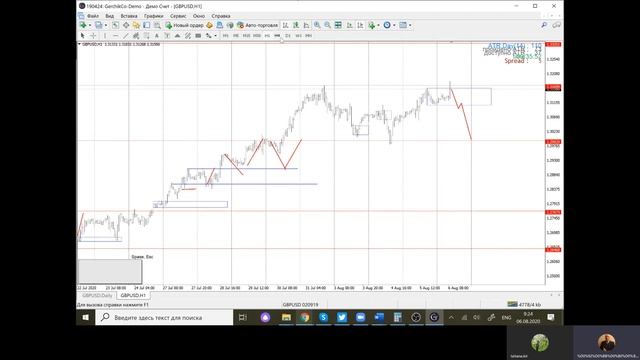This screenshot has width=640, height=360.
Task: Open the Strategy Tester icon
Action: 157,25
